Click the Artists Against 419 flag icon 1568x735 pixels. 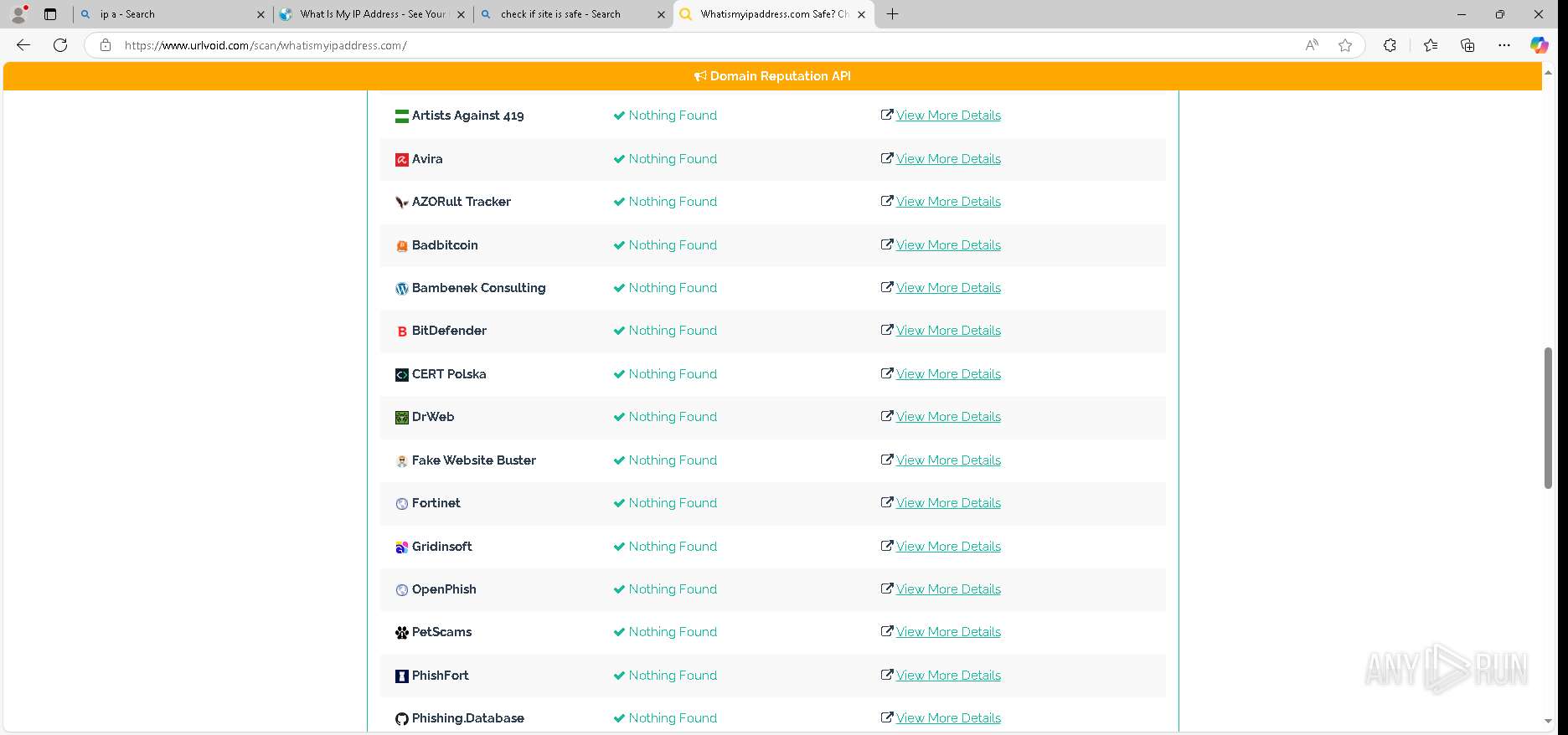[402, 116]
